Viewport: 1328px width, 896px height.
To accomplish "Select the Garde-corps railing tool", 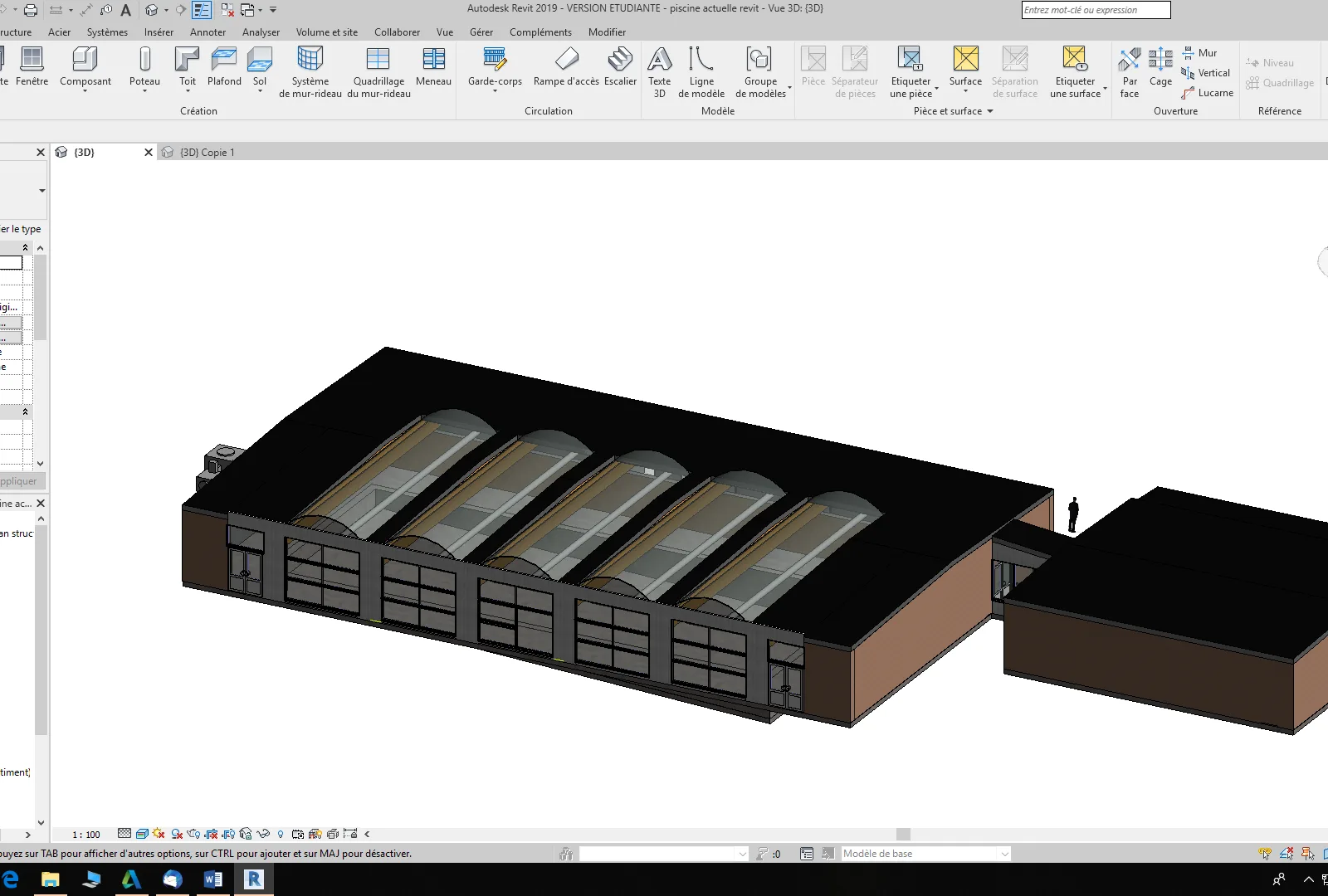I will pos(495,68).
